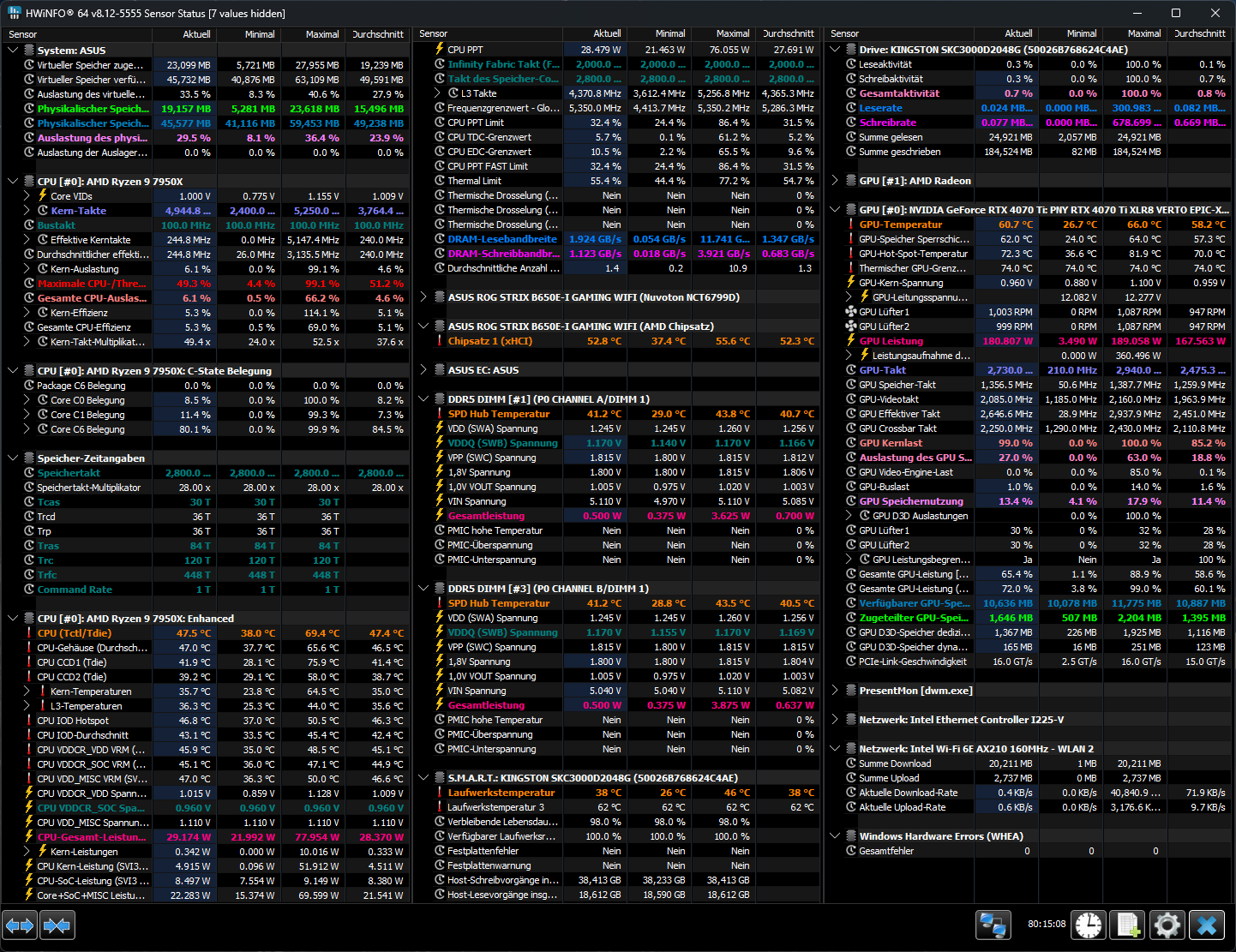Click the round icon beside DRAM-Lesebandbreite

click(440, 239)
